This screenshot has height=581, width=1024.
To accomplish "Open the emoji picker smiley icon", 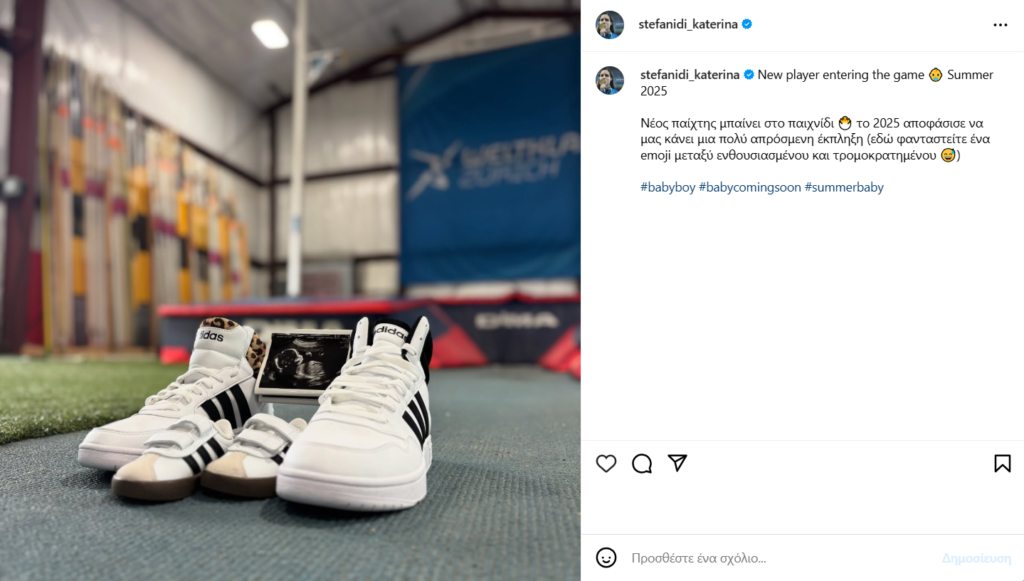I will [606, 557].
